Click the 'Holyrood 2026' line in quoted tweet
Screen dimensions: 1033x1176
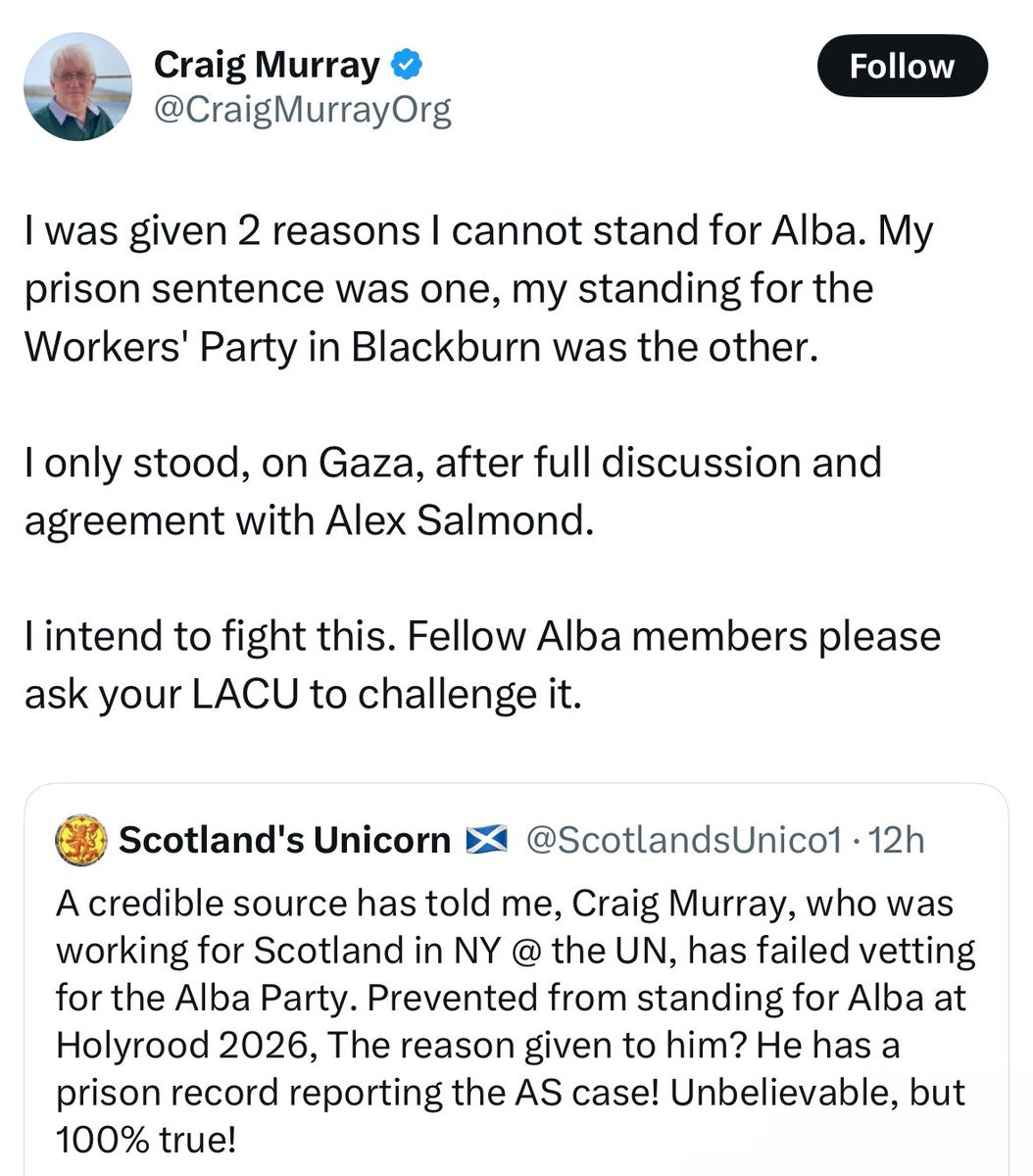(x=477, y=1045)
